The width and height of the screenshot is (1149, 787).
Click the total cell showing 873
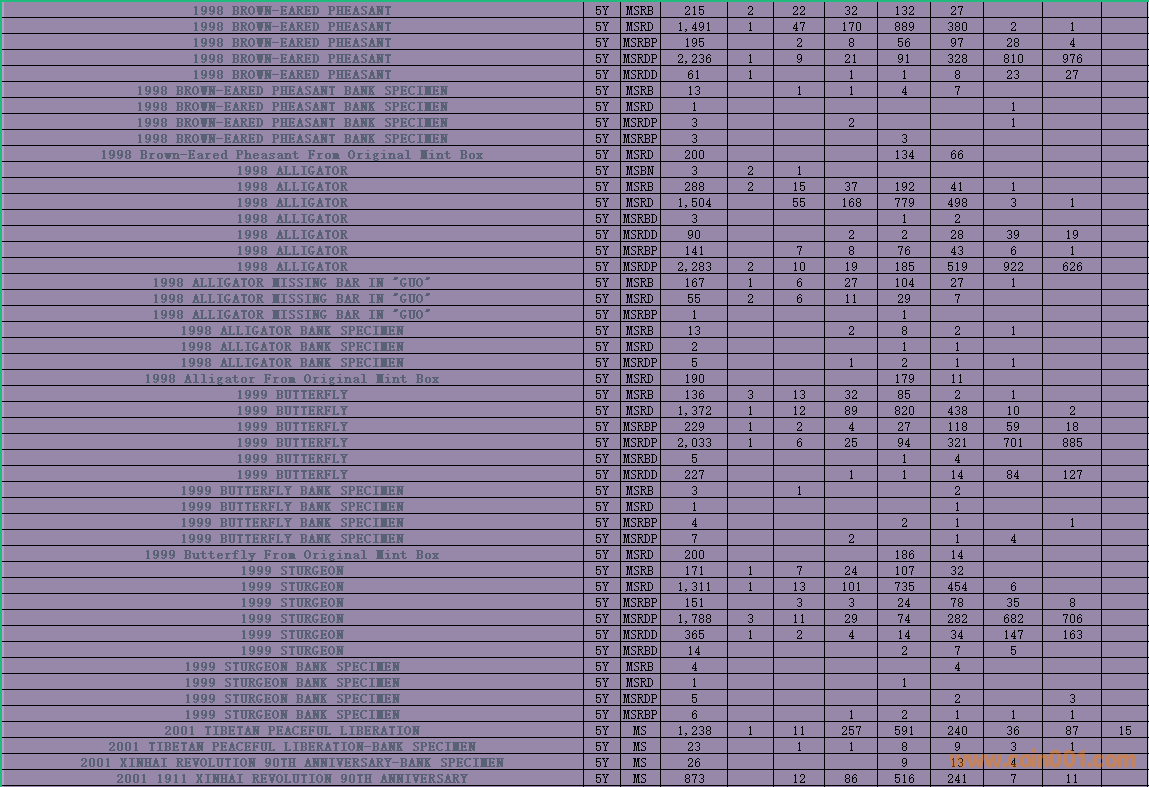click(x=693, y=779)
